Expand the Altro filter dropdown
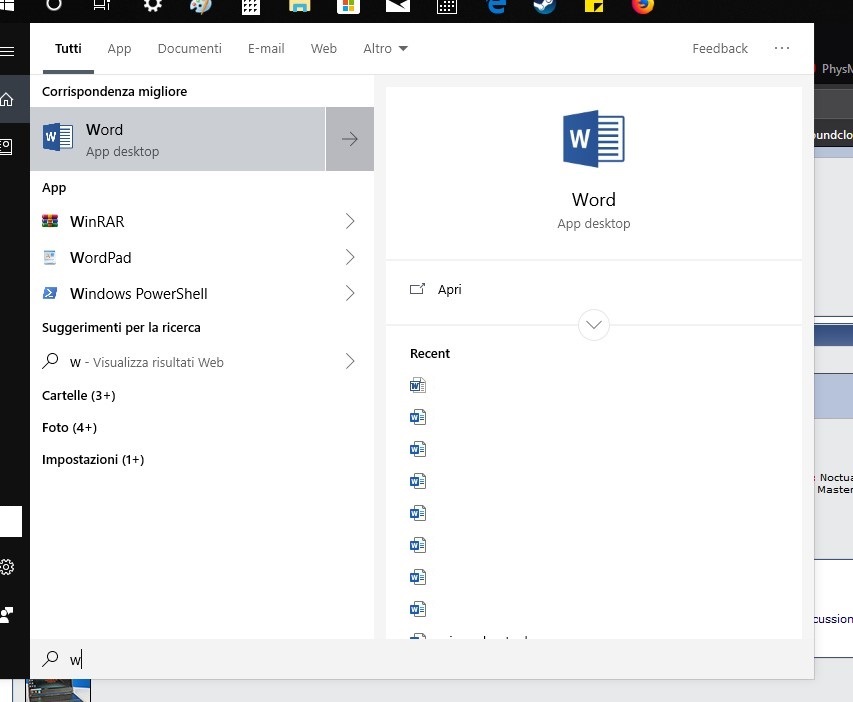 385,48
